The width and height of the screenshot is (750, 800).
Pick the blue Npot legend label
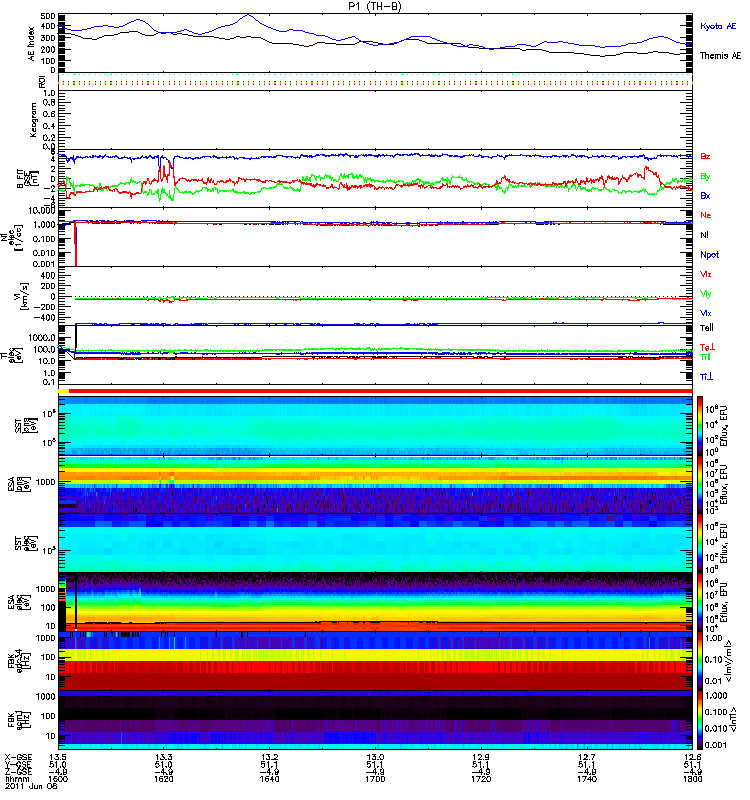709,253
